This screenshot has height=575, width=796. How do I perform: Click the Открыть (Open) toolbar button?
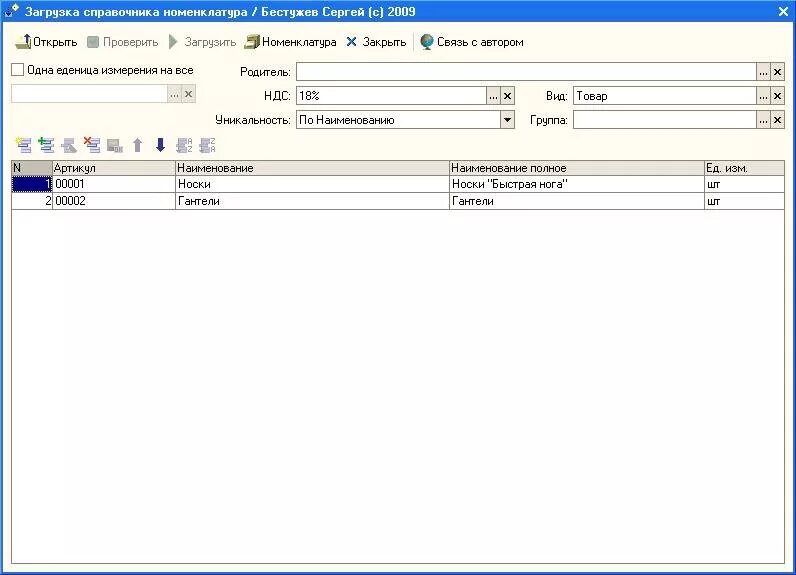pos(46,42)
